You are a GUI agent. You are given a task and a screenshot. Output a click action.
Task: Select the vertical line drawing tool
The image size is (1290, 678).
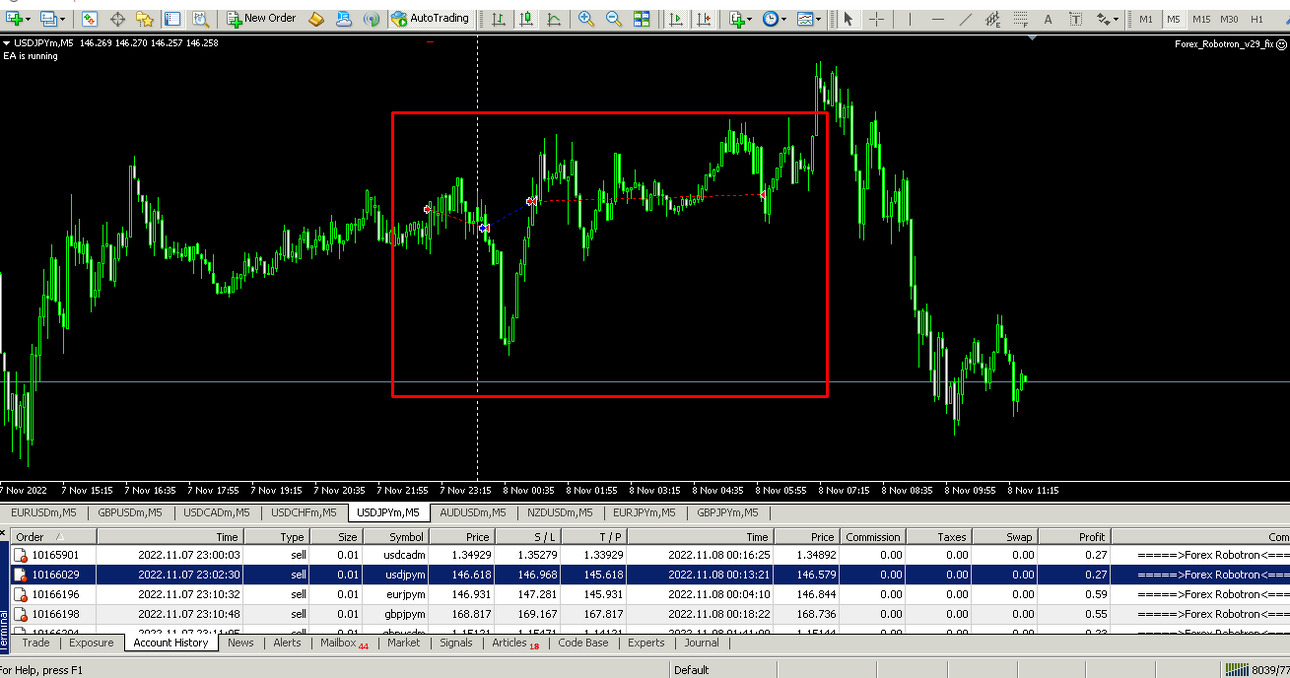(x=909, y=19)
